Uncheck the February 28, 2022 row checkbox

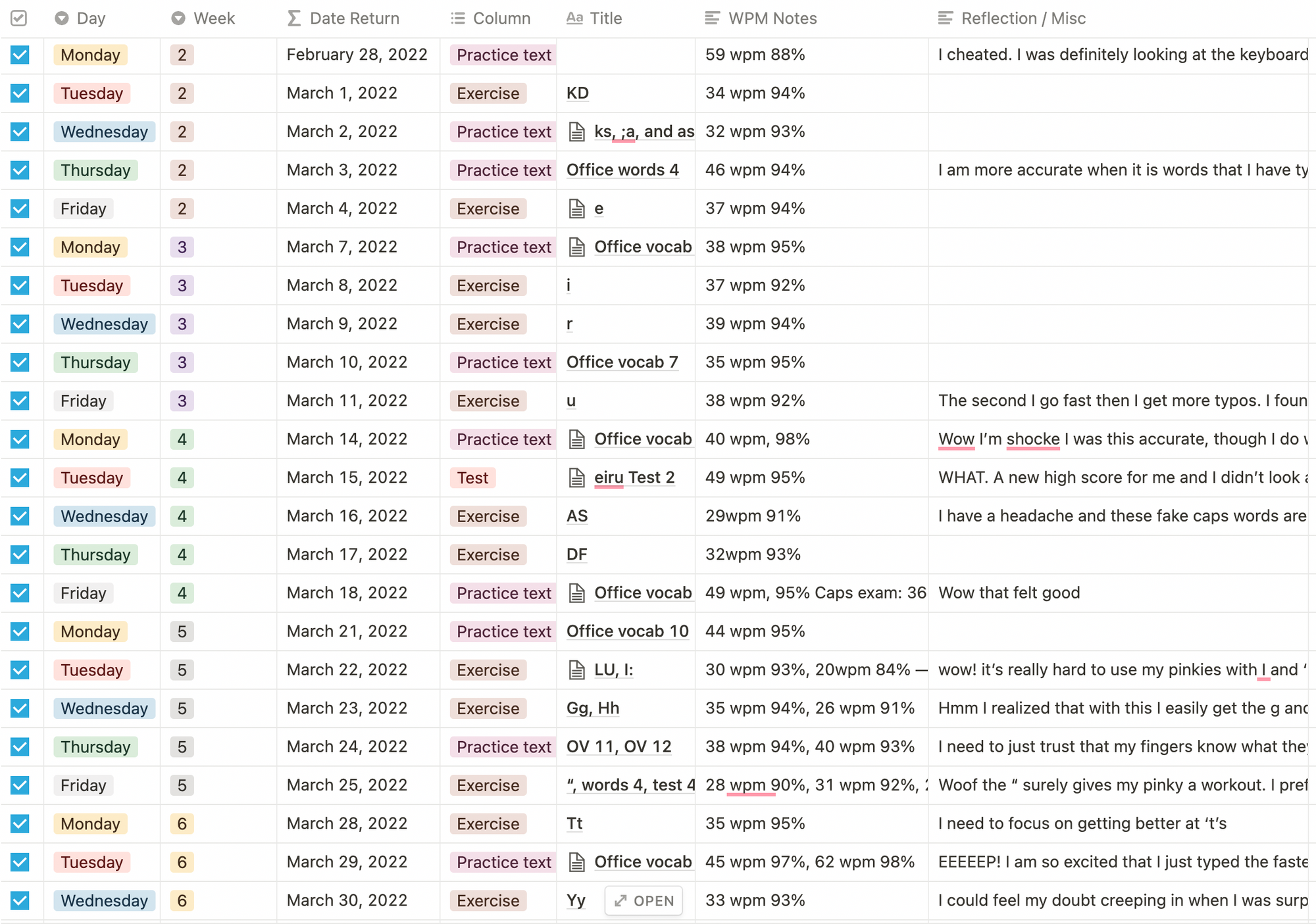[x=20, y=55]
